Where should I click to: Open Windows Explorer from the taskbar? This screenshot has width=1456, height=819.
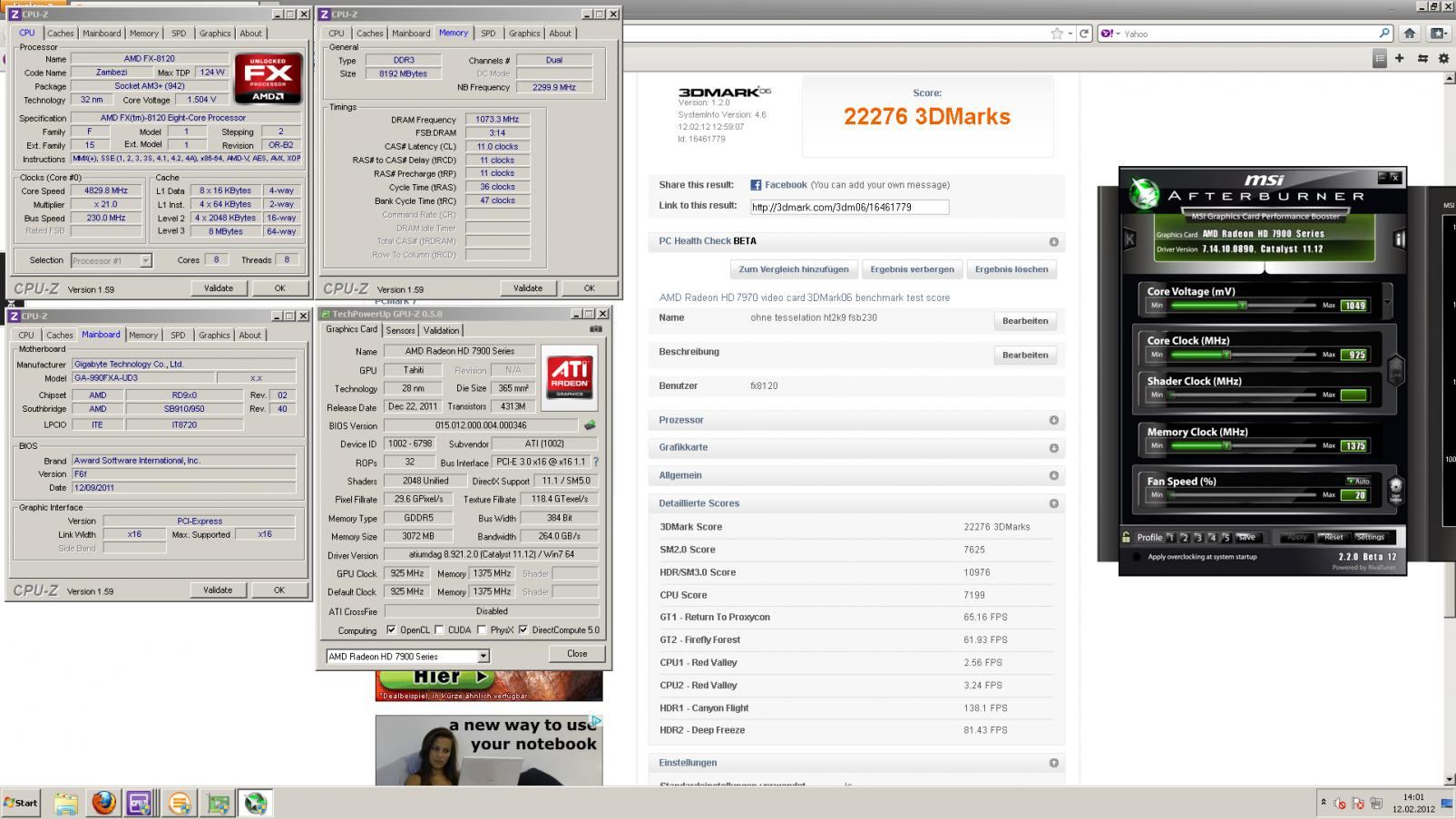(x=65, y=803)
